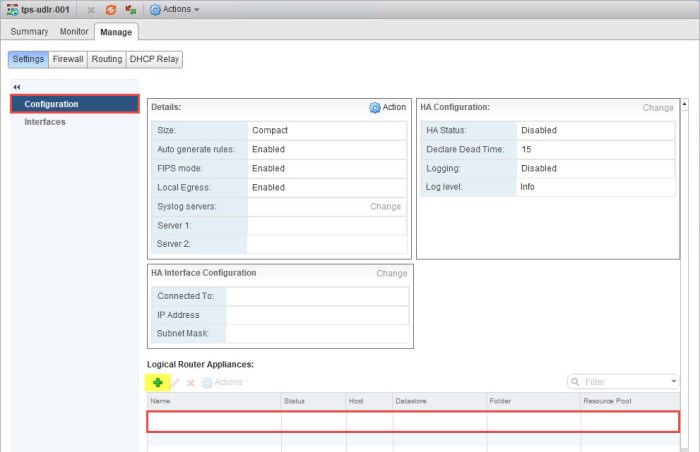Switch to the Summary tab
Viewport: 700px width, 452px height.
click(29, 32)
